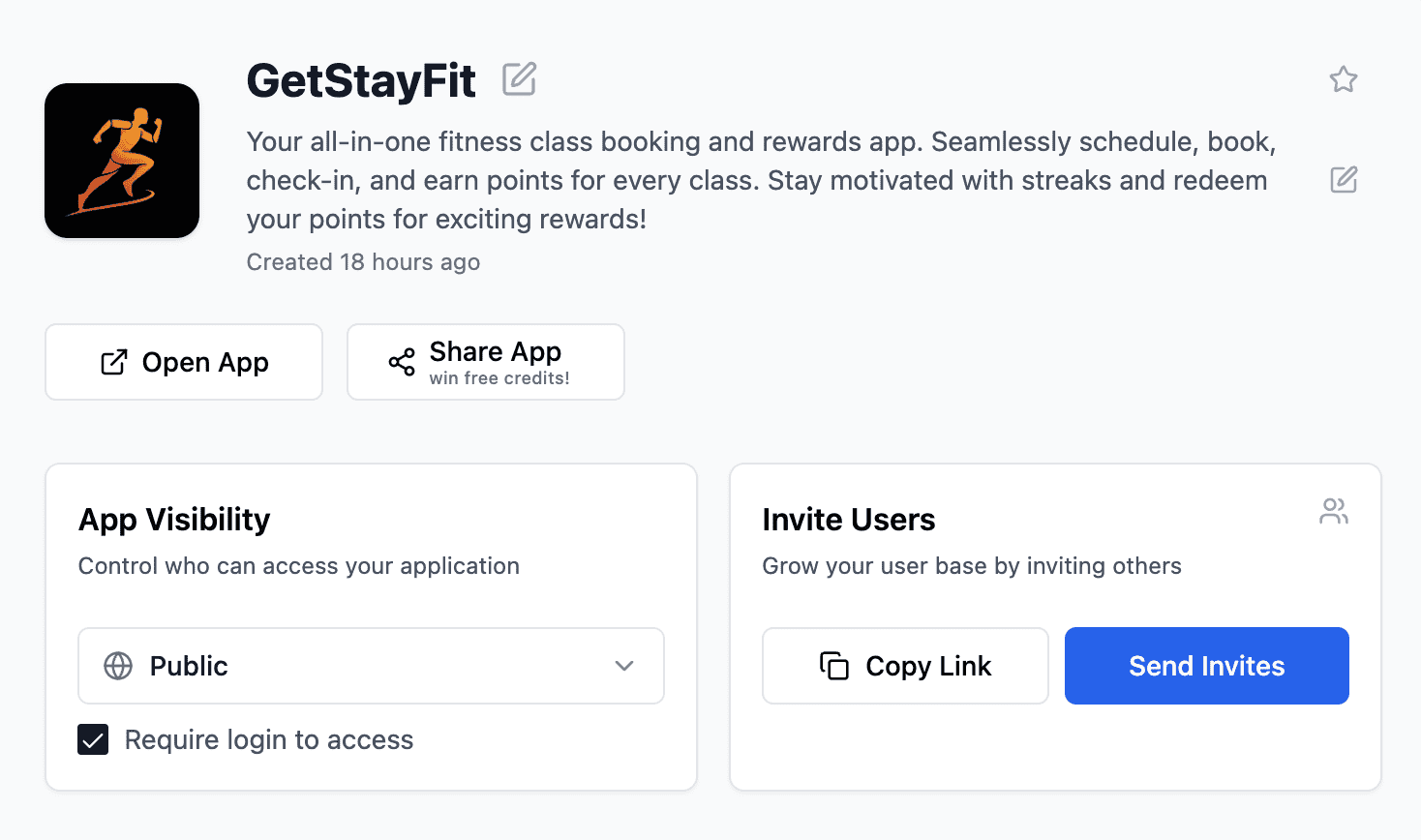Star this app as a favorite
Image resolution: width=1421 pixels, height=840 pixels.
1343,79
